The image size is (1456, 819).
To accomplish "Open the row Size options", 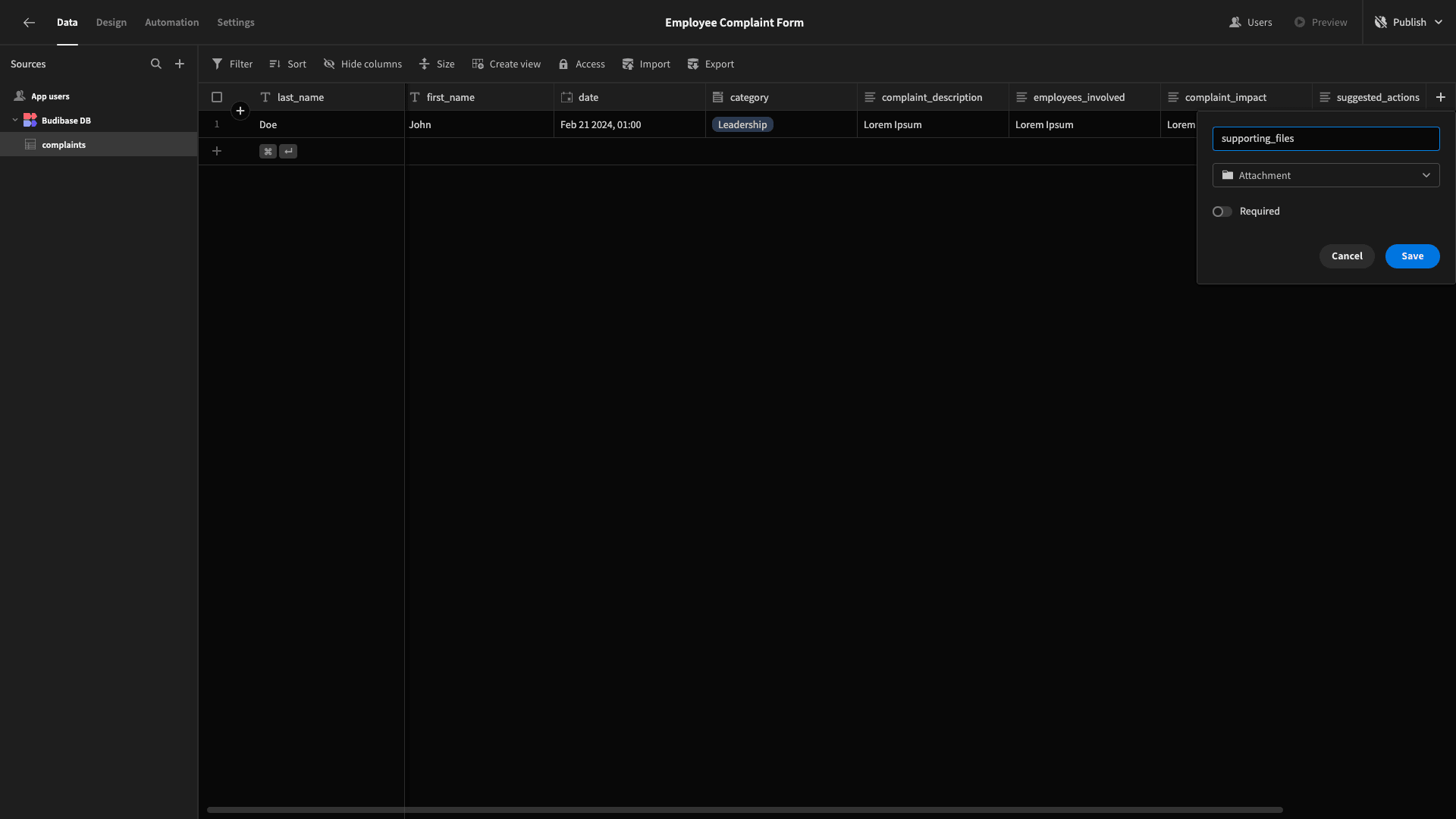I will (x=437, y=64).
